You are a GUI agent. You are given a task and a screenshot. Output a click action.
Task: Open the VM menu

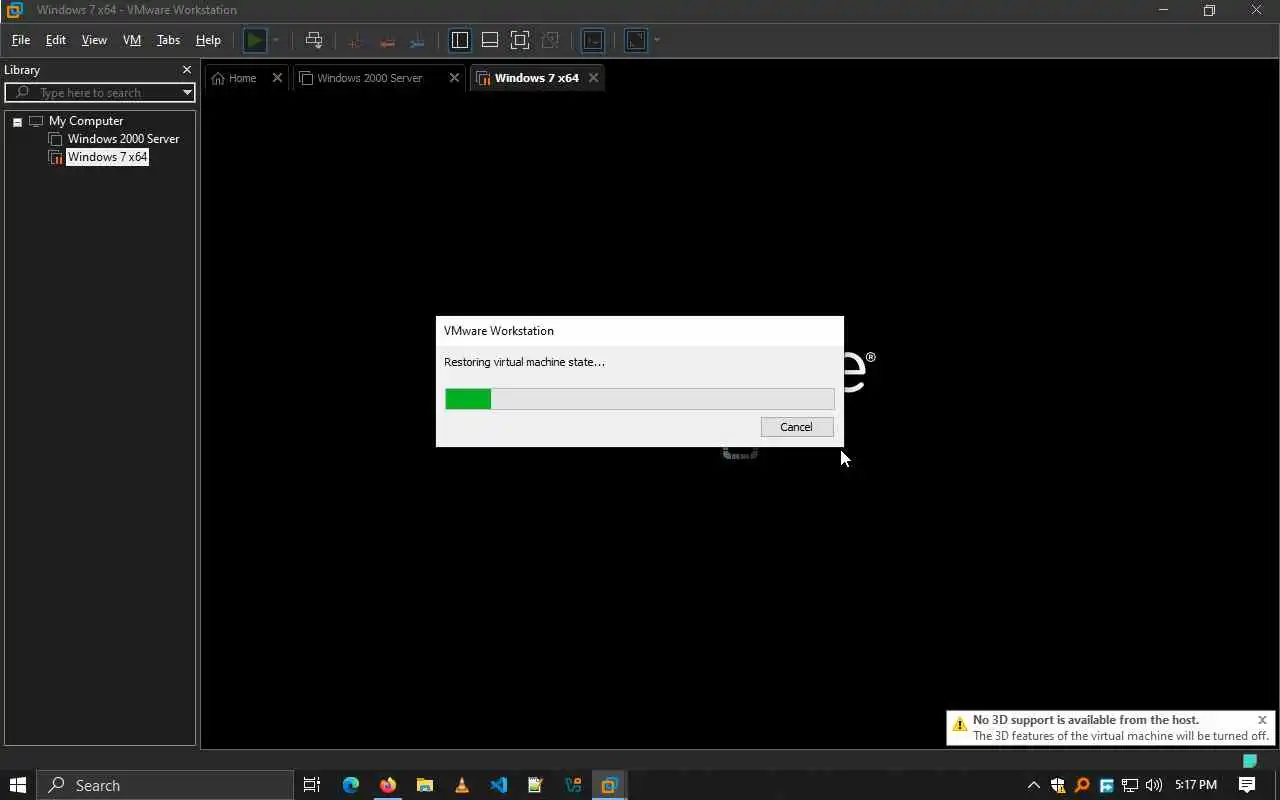click(x=132, y=40)
